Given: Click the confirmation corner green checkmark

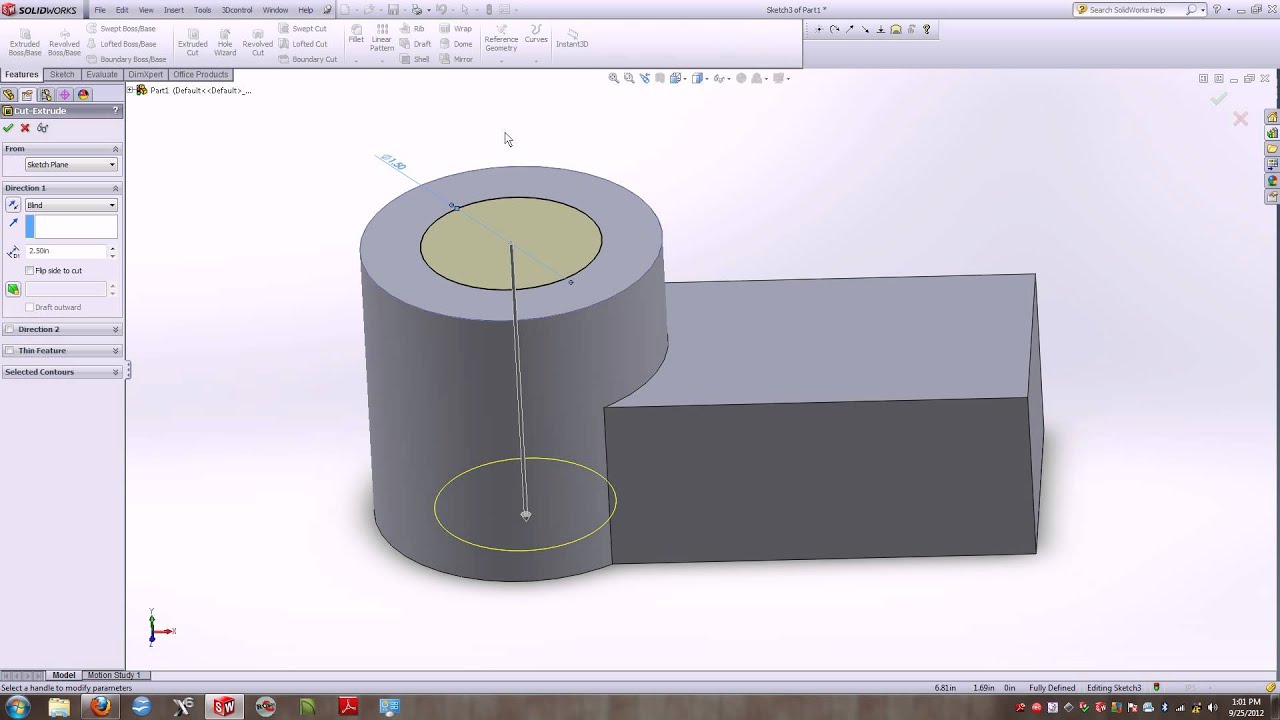Looking at the screenshot, I should pos(1218,98).
